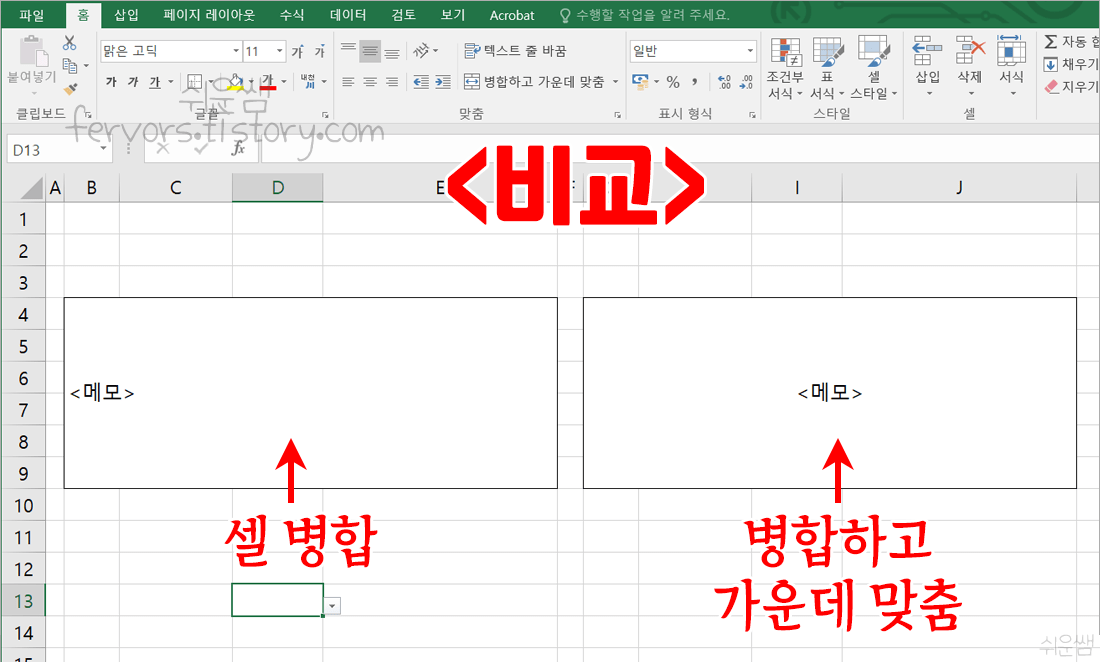Apply top vertical alignment
Screen dimensions: 1100x662
tap(348, 50)
